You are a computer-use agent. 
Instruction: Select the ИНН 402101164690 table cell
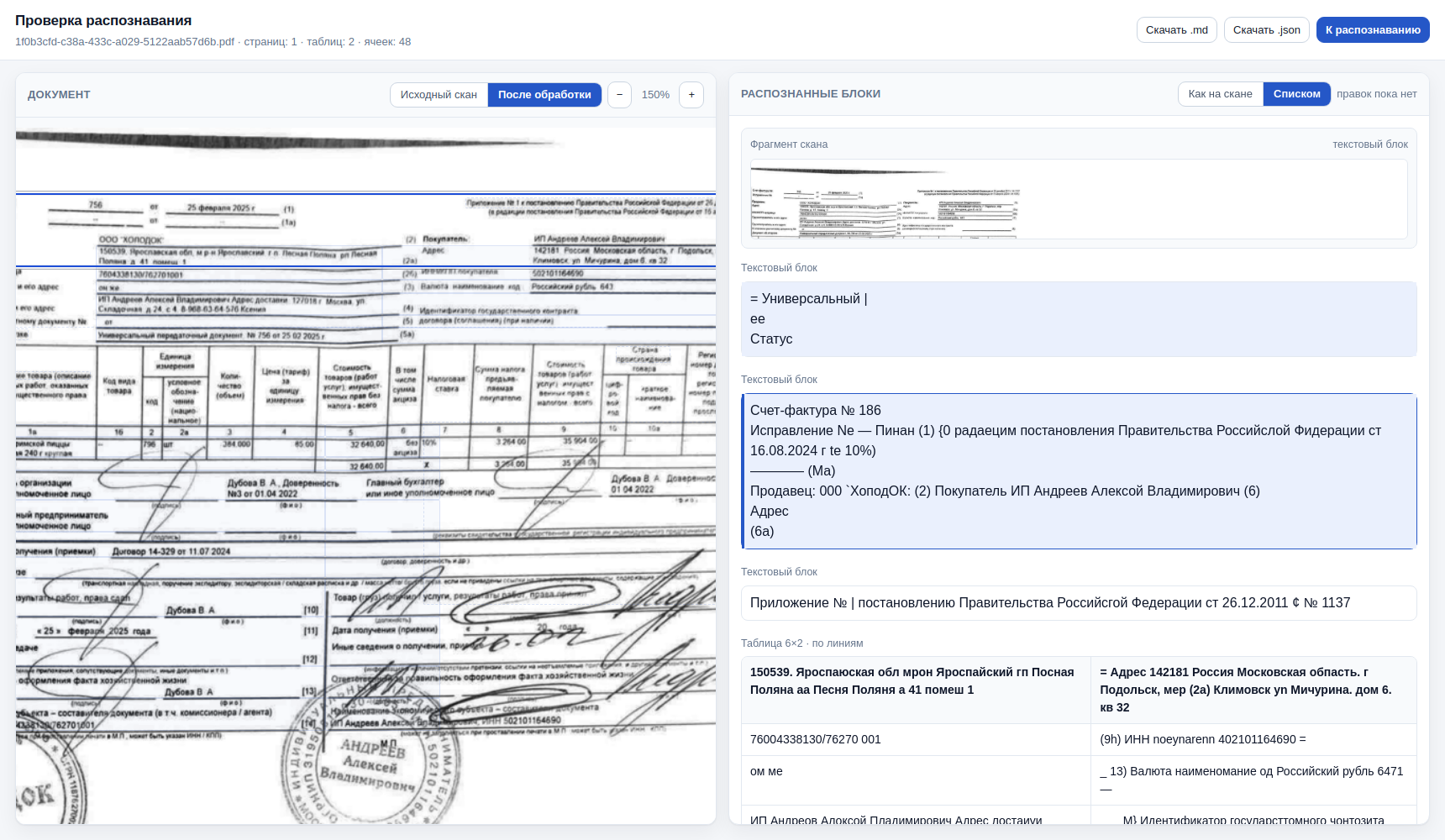tap(1253, 739)
